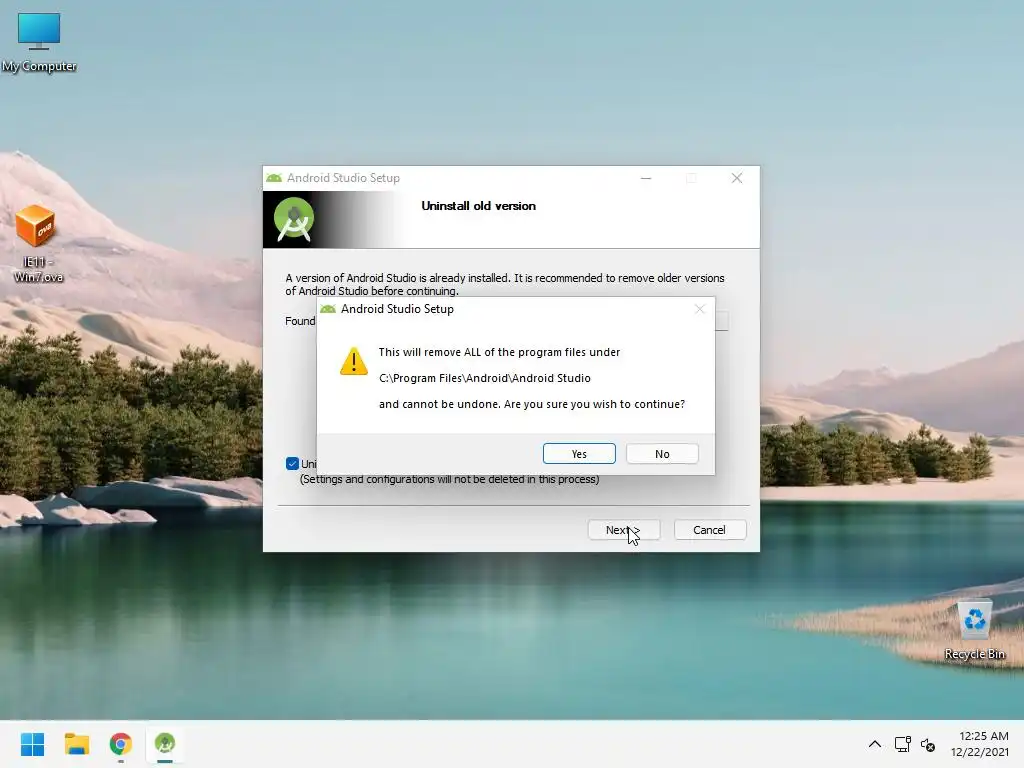Cancel the Android Studio Setup wizard
This screenshot has width=1024, height=768.
pos(709,530)
